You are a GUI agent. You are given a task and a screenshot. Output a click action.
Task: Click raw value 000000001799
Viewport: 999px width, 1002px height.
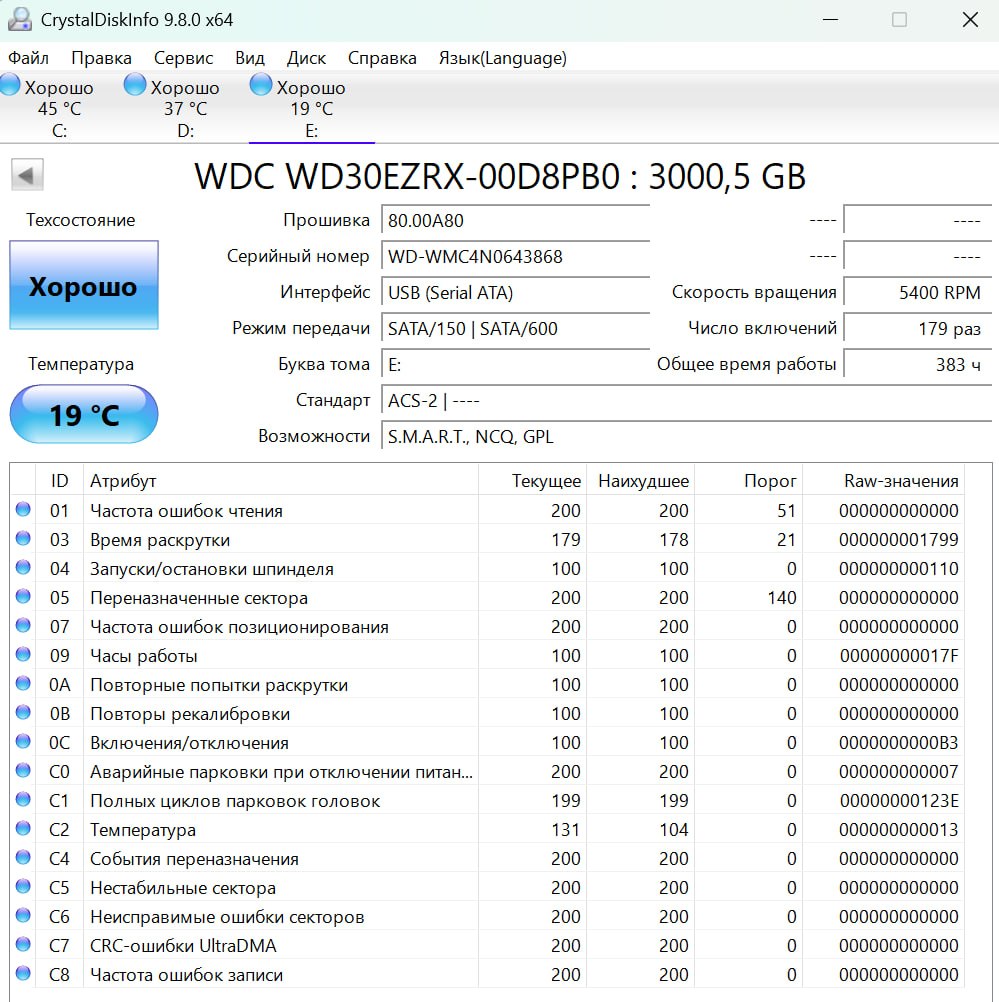pos(899,540)
